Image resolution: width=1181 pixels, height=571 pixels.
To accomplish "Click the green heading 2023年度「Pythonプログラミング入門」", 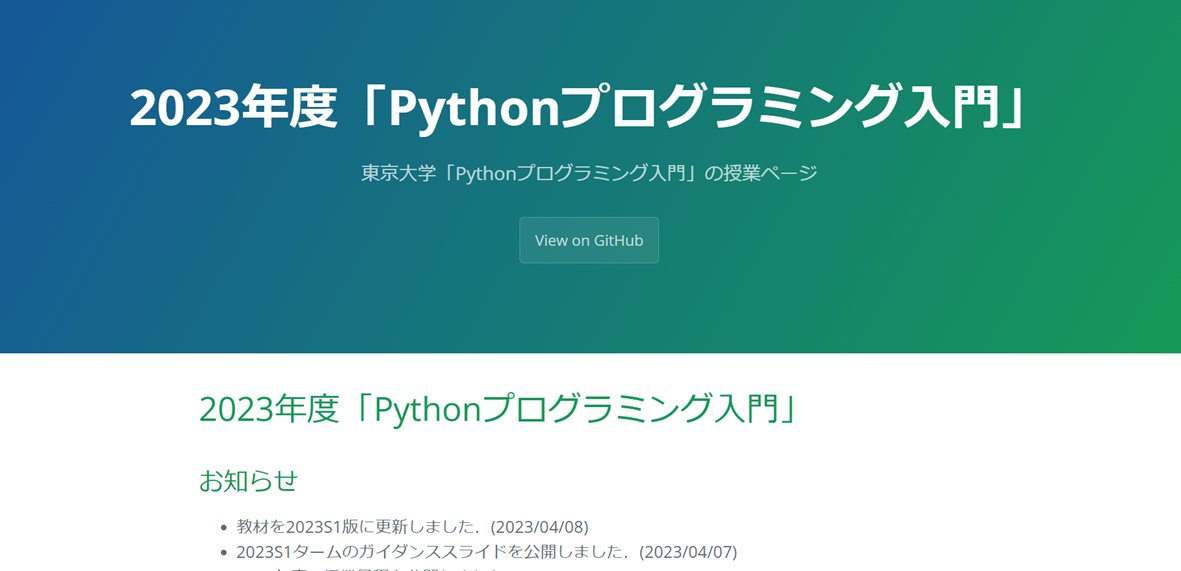I will tap(499, 409).
